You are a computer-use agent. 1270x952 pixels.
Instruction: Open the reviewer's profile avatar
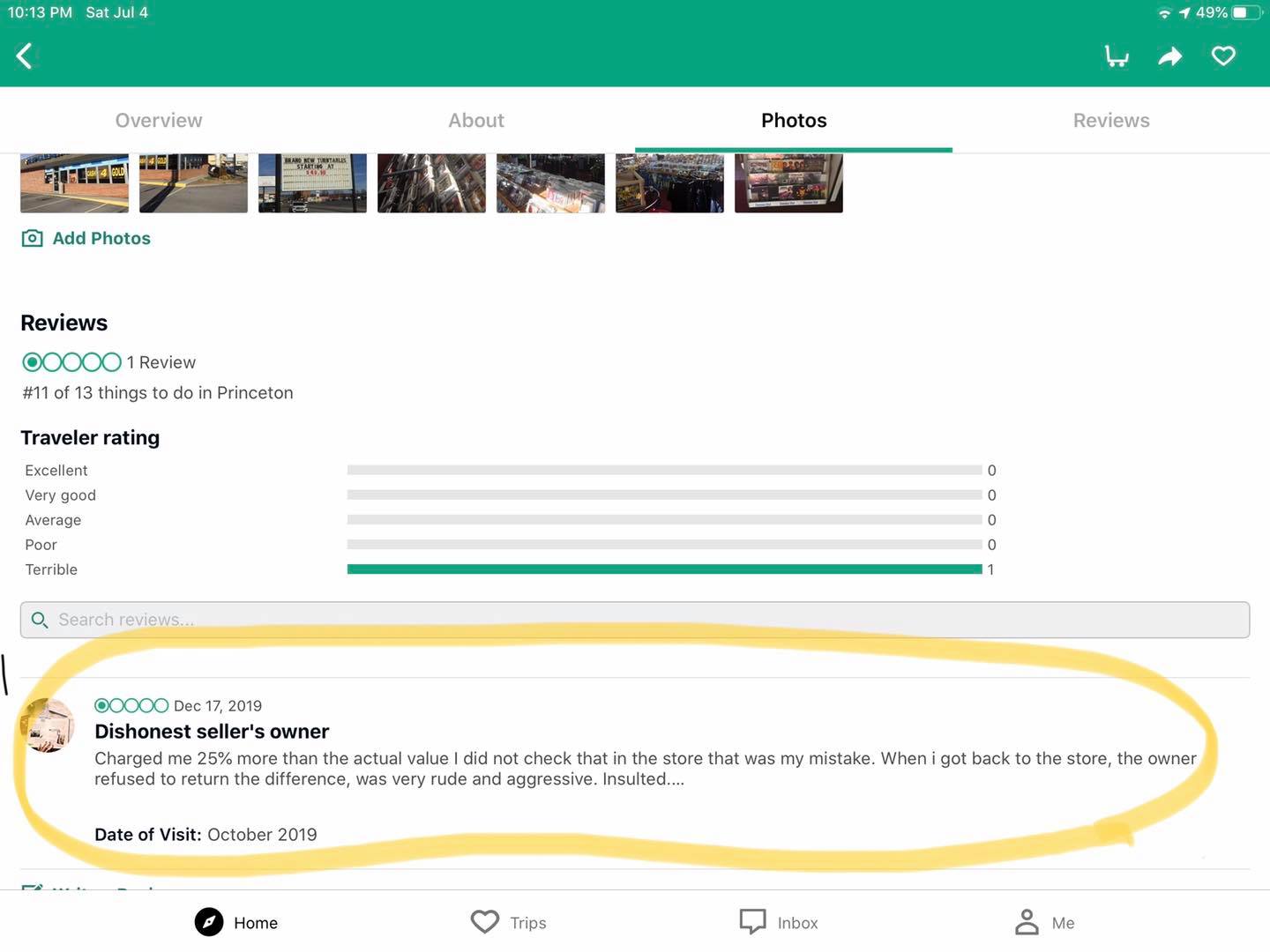(x=48, y=725)
